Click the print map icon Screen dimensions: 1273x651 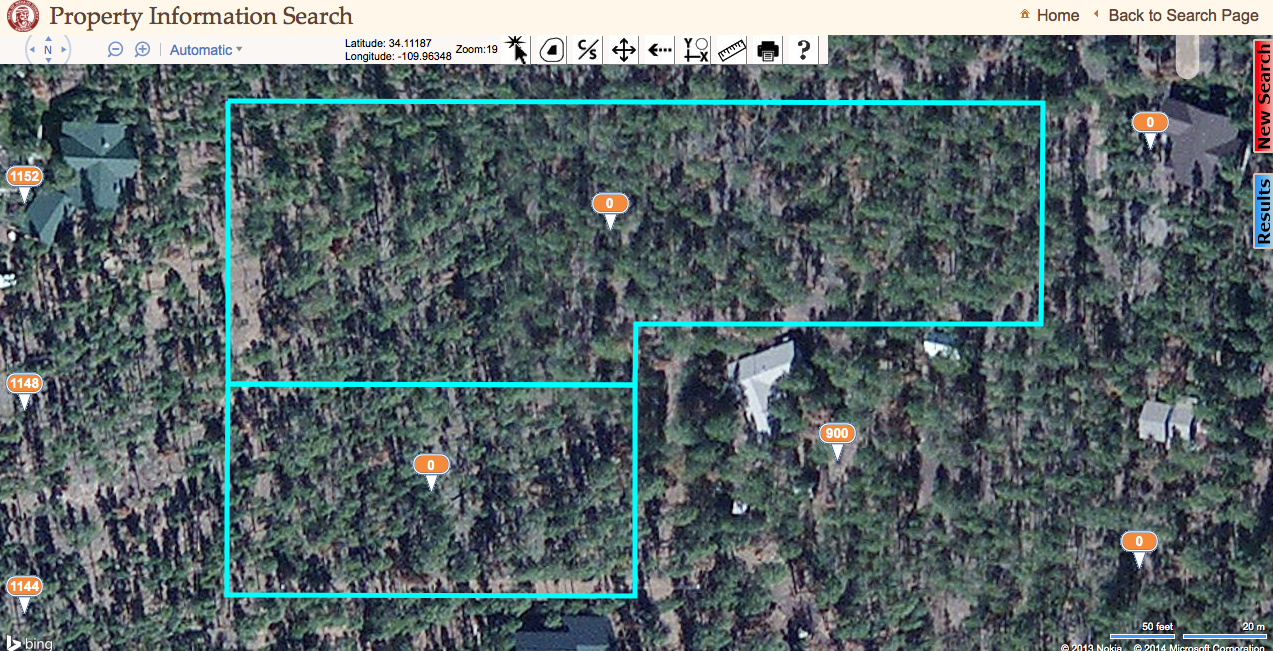[x=766, y=49]
